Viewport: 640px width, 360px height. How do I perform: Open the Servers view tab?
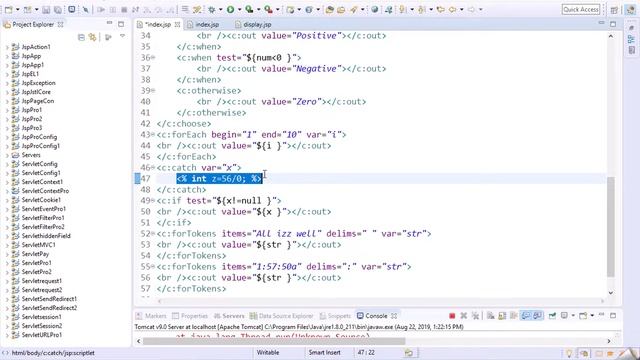tap(229, 316)
